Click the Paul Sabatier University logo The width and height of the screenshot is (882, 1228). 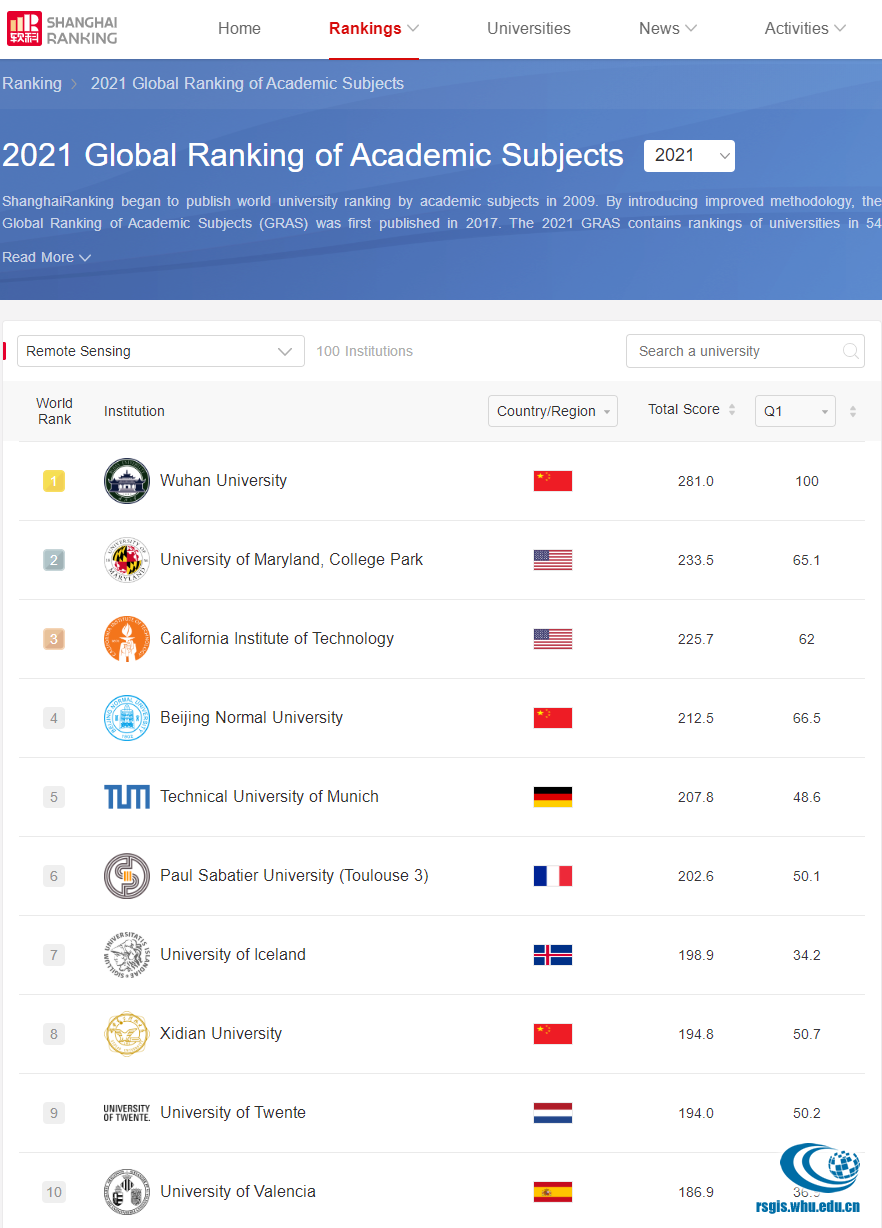[127, 876]
